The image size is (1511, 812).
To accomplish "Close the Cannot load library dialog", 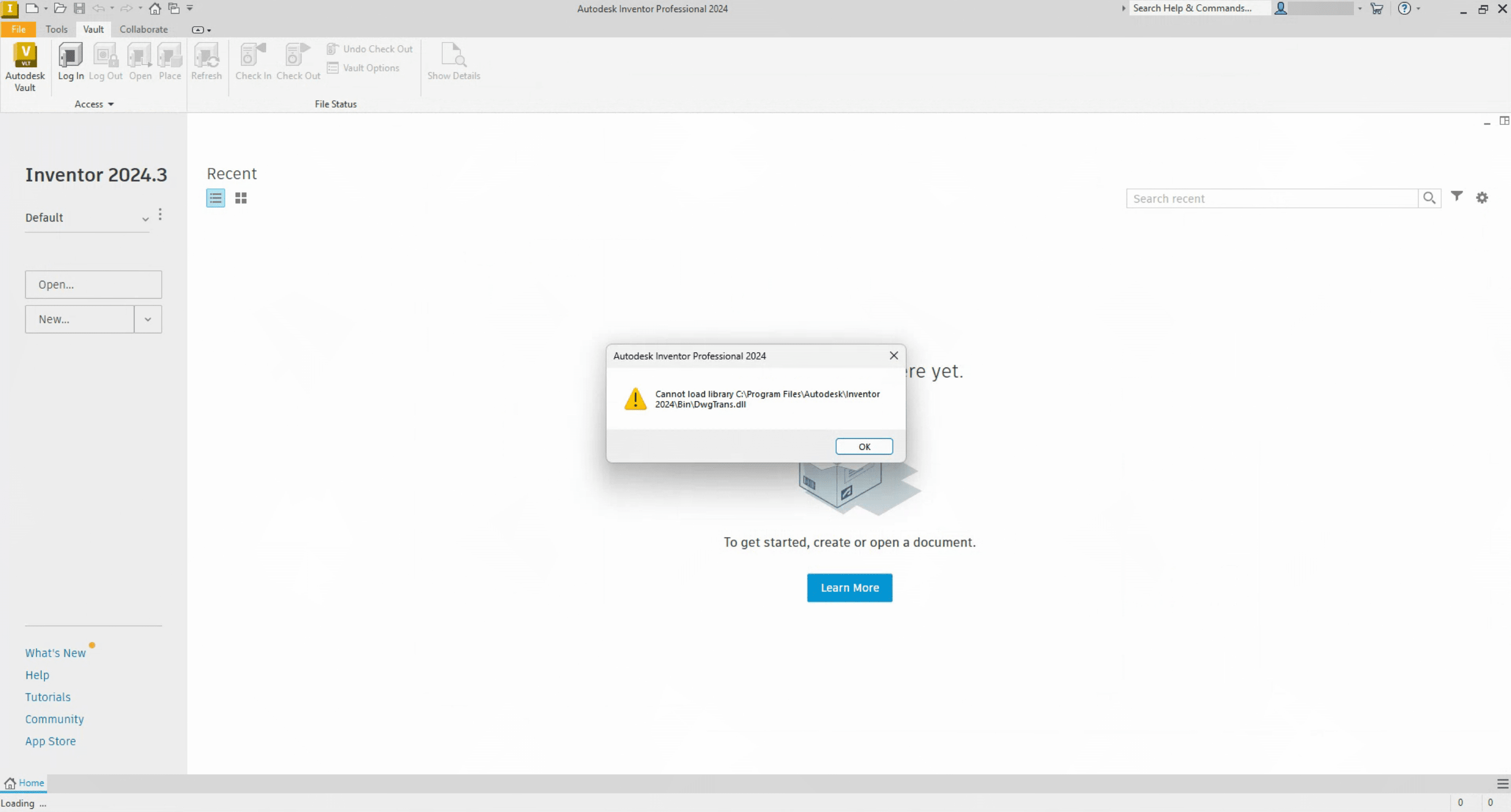I will coord(893,356).
